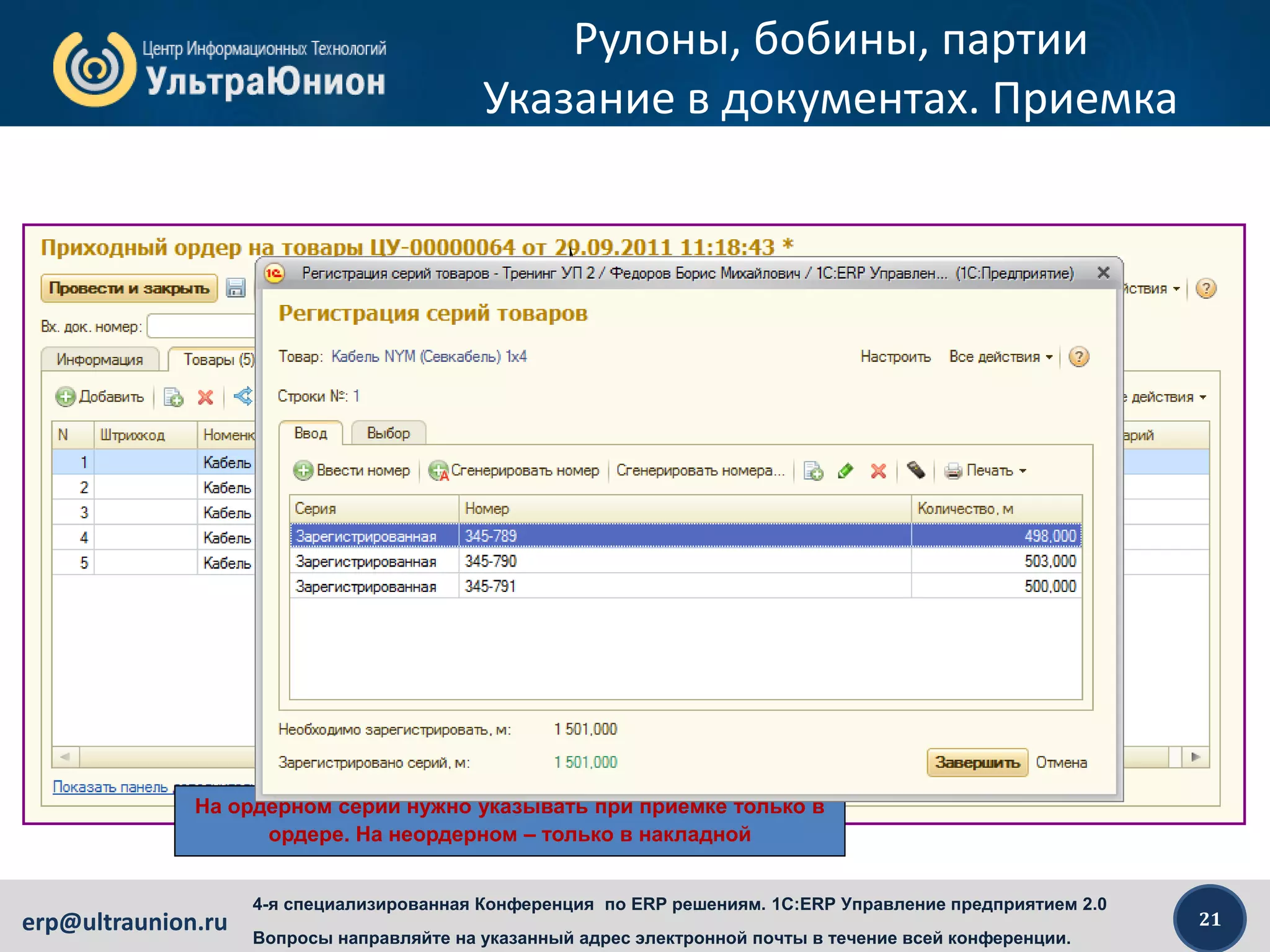The width and height of the screenshot is (1270, 952).
Task: Click the green Add plus icon
Action: pos(65,397)
